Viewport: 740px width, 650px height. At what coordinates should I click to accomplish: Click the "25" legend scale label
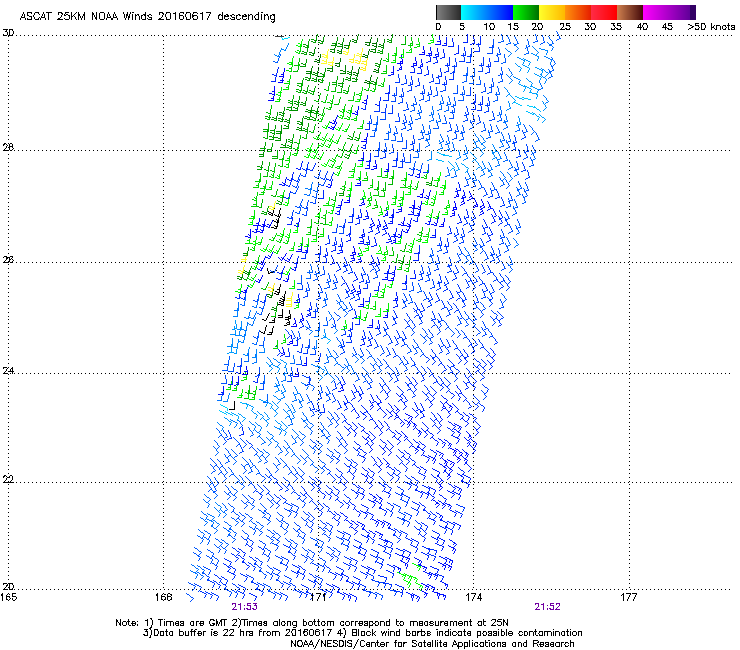[564, 27]
